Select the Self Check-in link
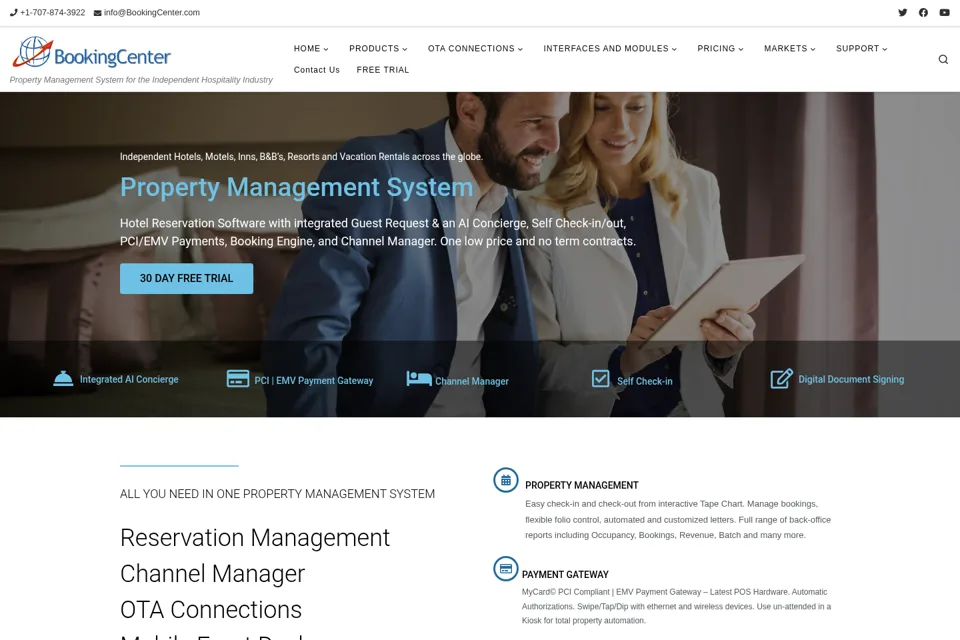The height and width of the screenshot is (640, 960). (645, 382)
